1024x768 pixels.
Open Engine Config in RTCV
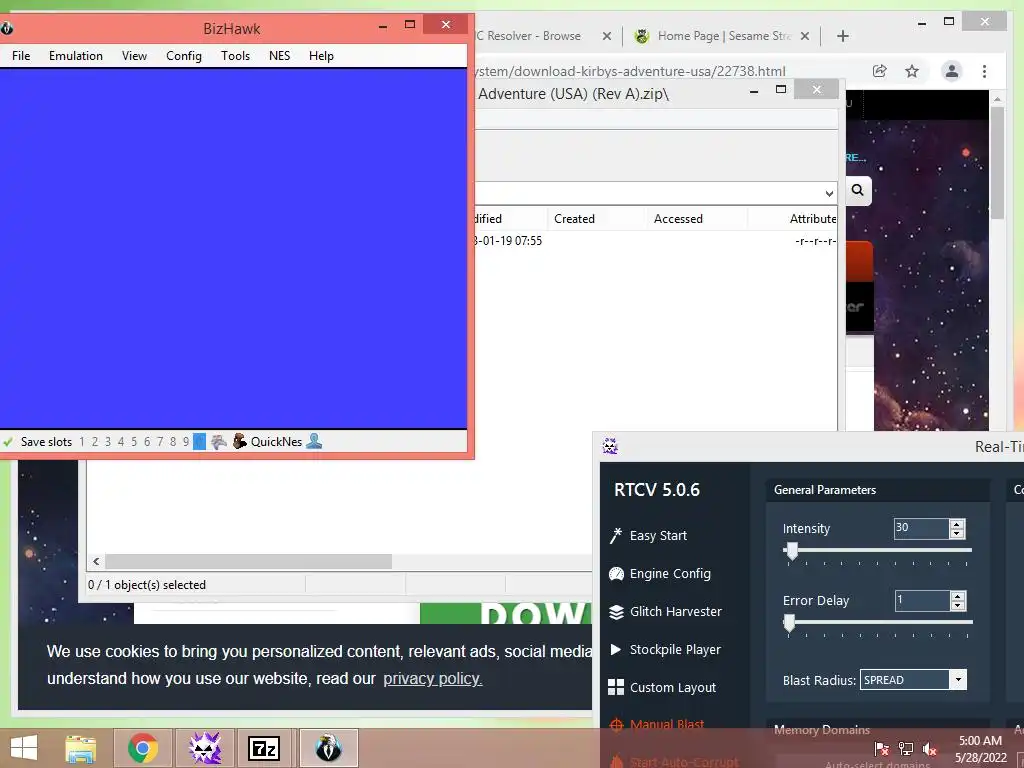660,573
